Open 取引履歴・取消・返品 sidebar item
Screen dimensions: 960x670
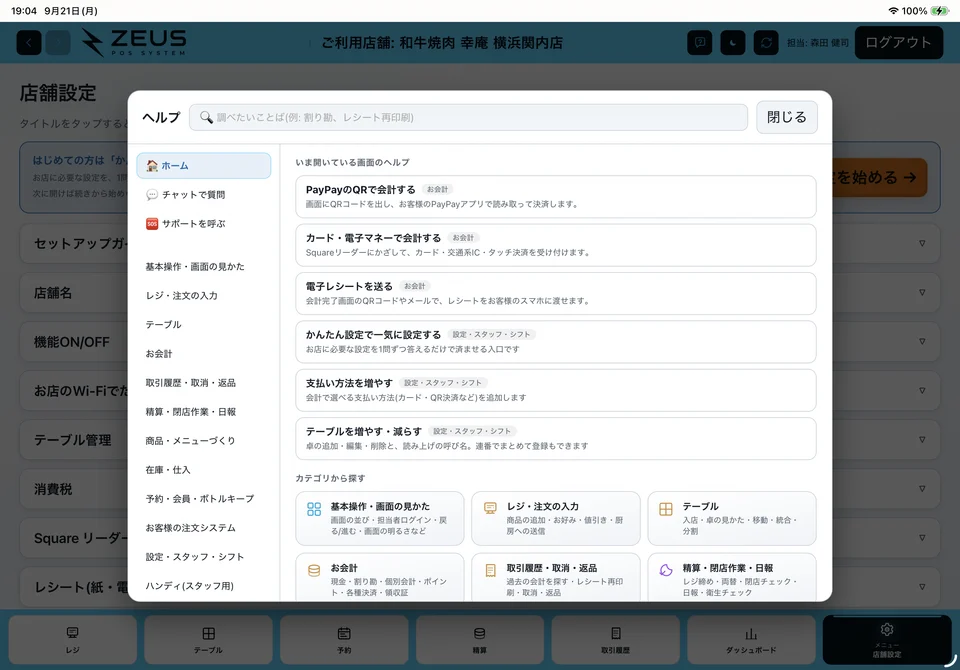pos(204,383)
